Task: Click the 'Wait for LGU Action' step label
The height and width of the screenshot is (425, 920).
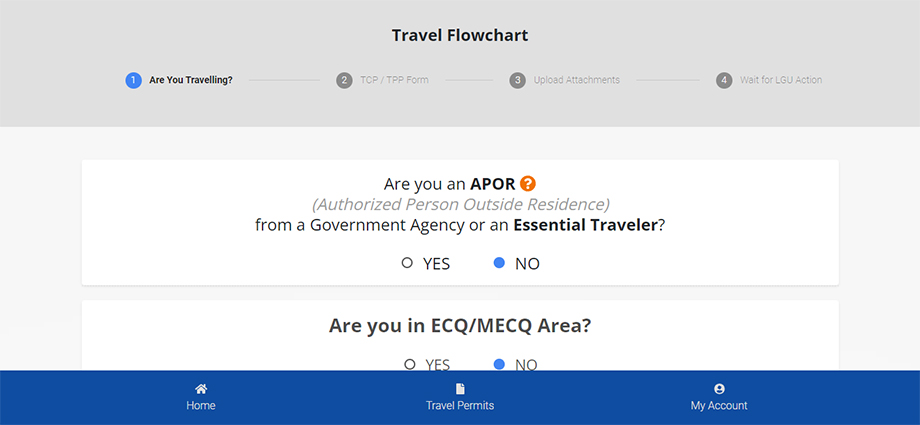Action: pos(781,80)
